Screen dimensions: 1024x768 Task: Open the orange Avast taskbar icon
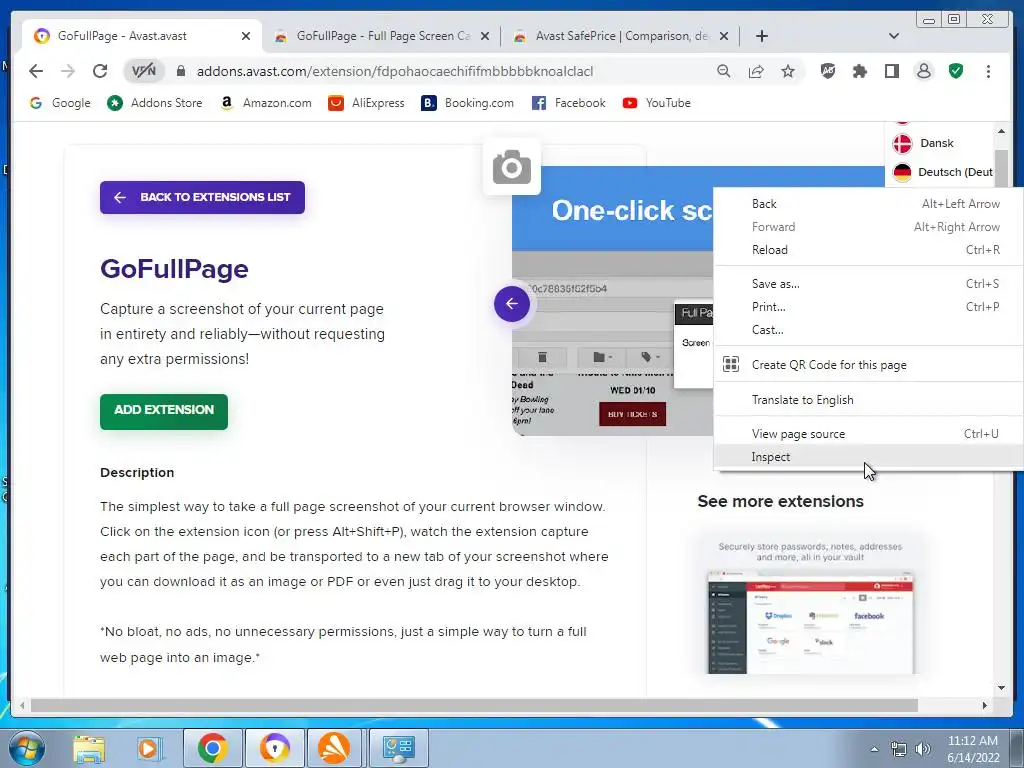334,748
